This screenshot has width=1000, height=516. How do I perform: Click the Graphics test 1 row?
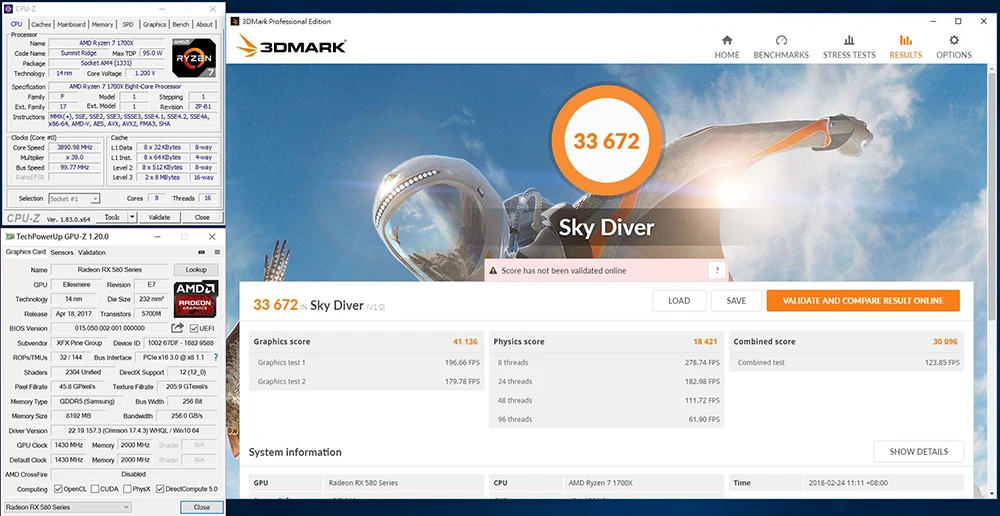click(367, 362)
